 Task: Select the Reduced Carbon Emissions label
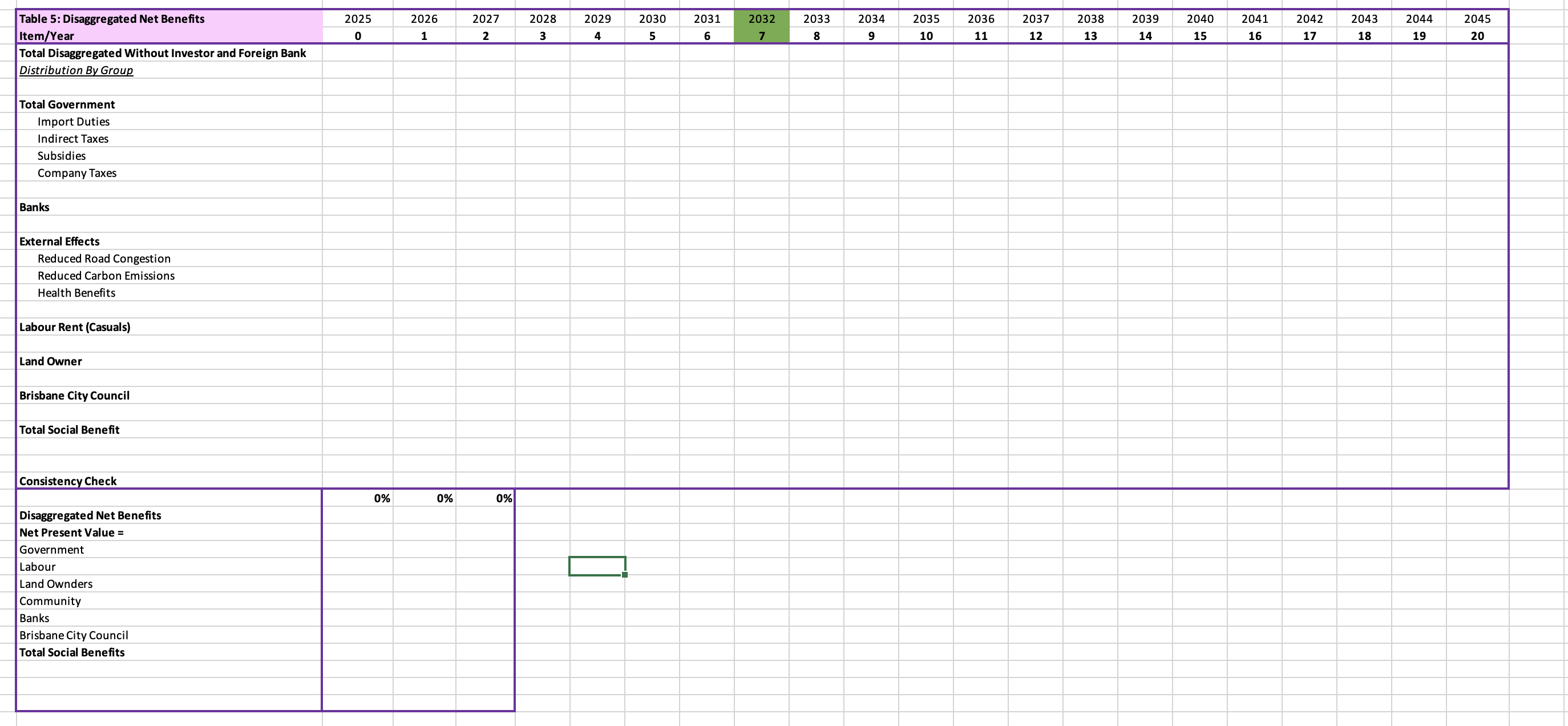pyautogui.click(x=106, y=275)
